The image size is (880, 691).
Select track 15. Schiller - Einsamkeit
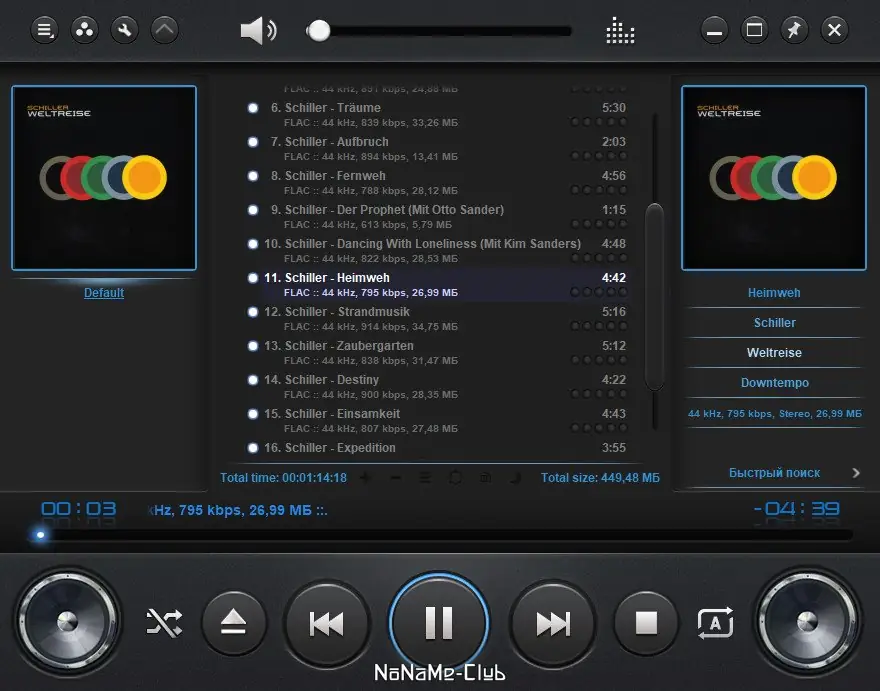pyautogui.click(x=447, y=420)
